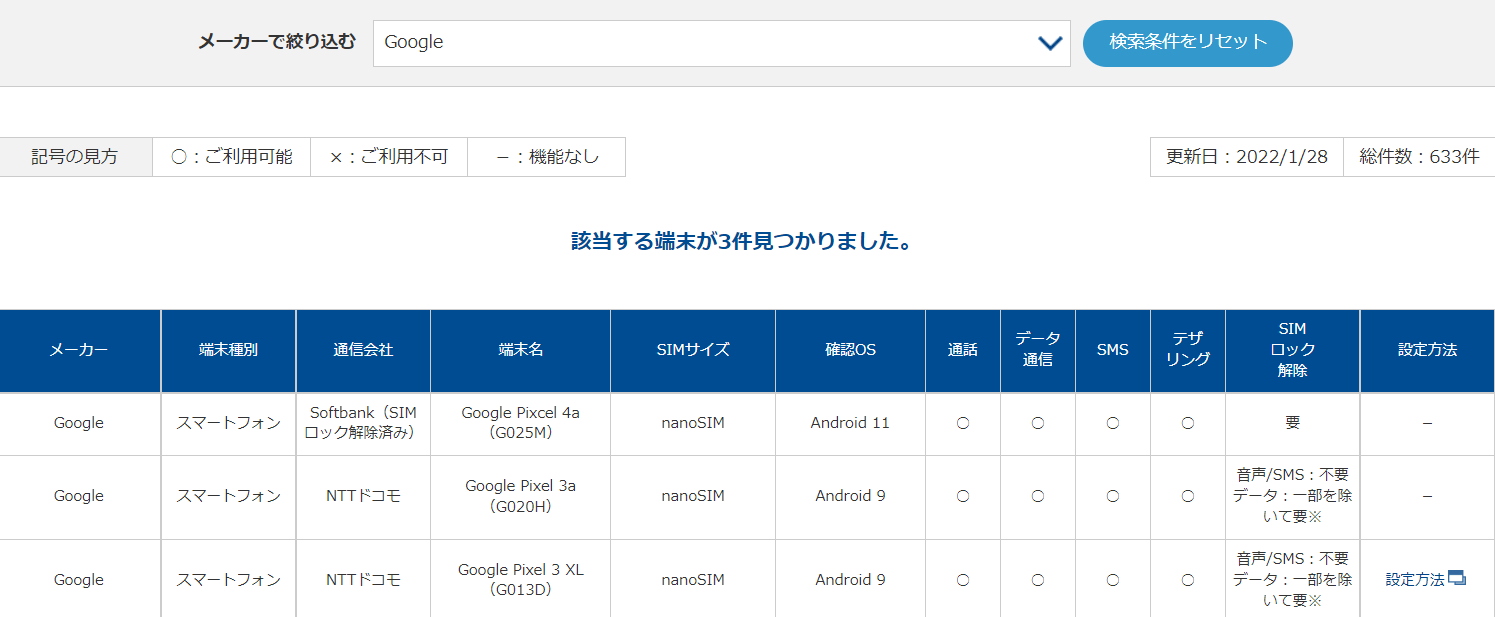
Task: Select the Google Pixel 3a (G020H) cell
Action: (520, 496)
